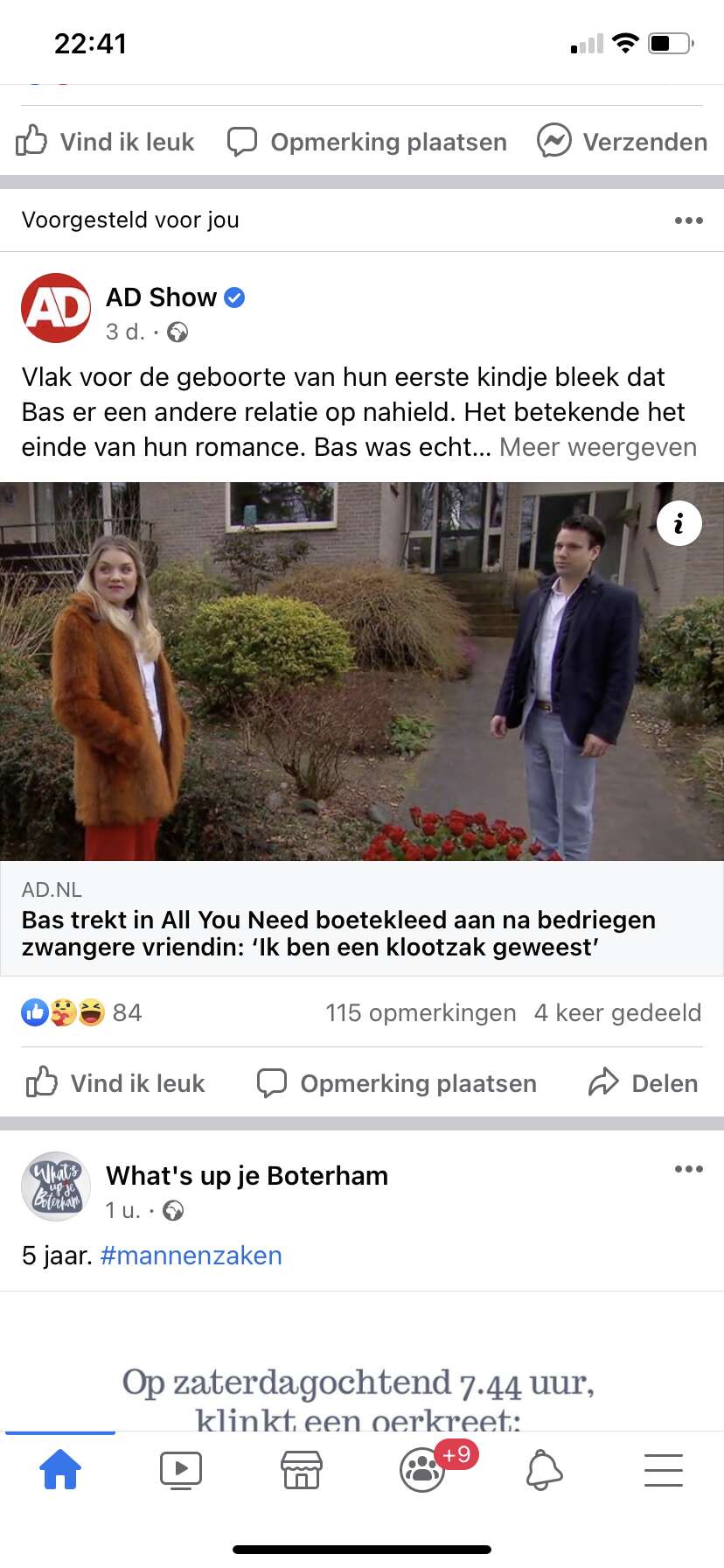Open the #mannenzaken hashtag
Image resolution: width=724 pixels, height=1568 pixels.
tap(191, 1256)
